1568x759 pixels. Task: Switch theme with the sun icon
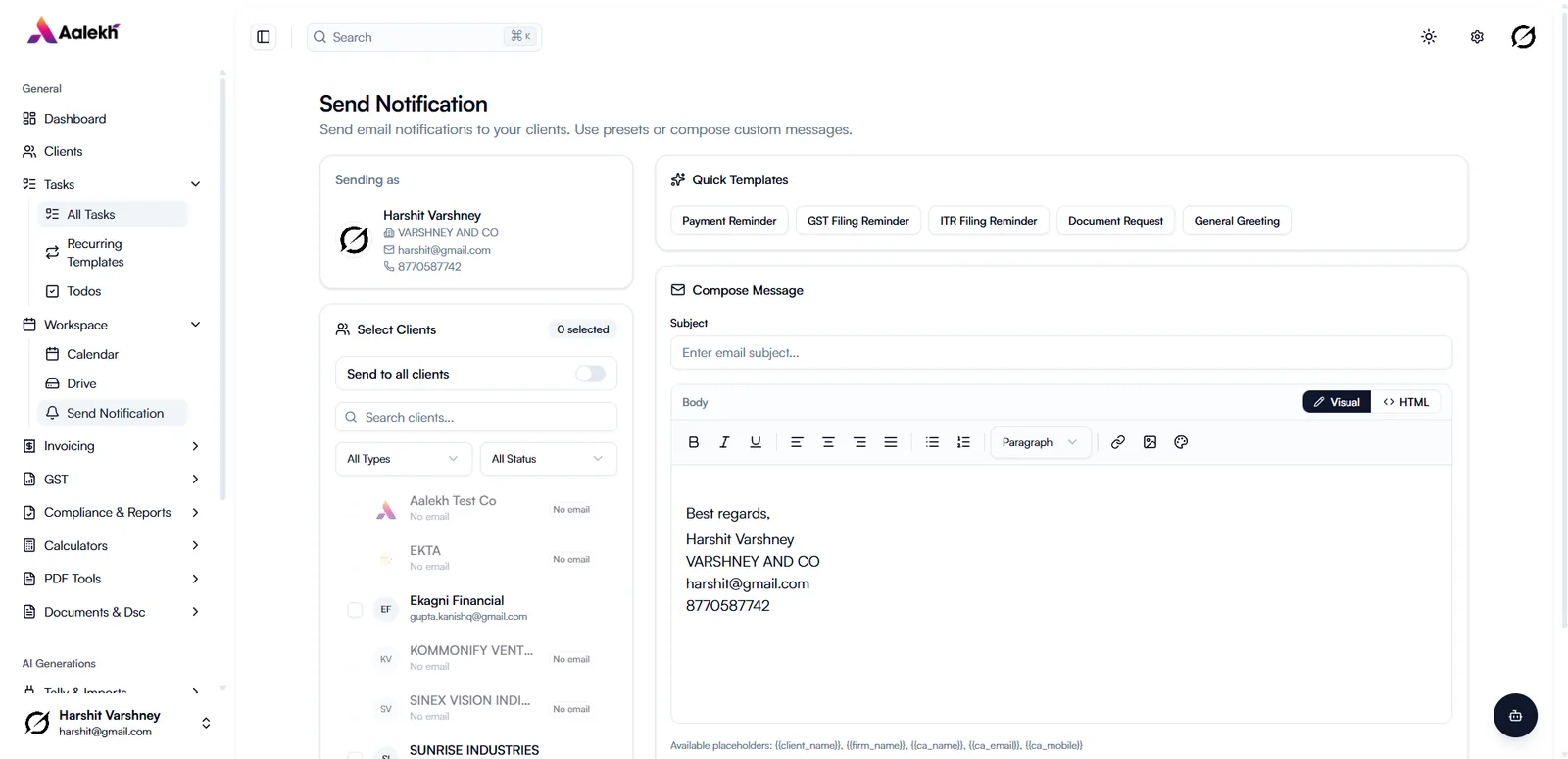point(1429,37)
